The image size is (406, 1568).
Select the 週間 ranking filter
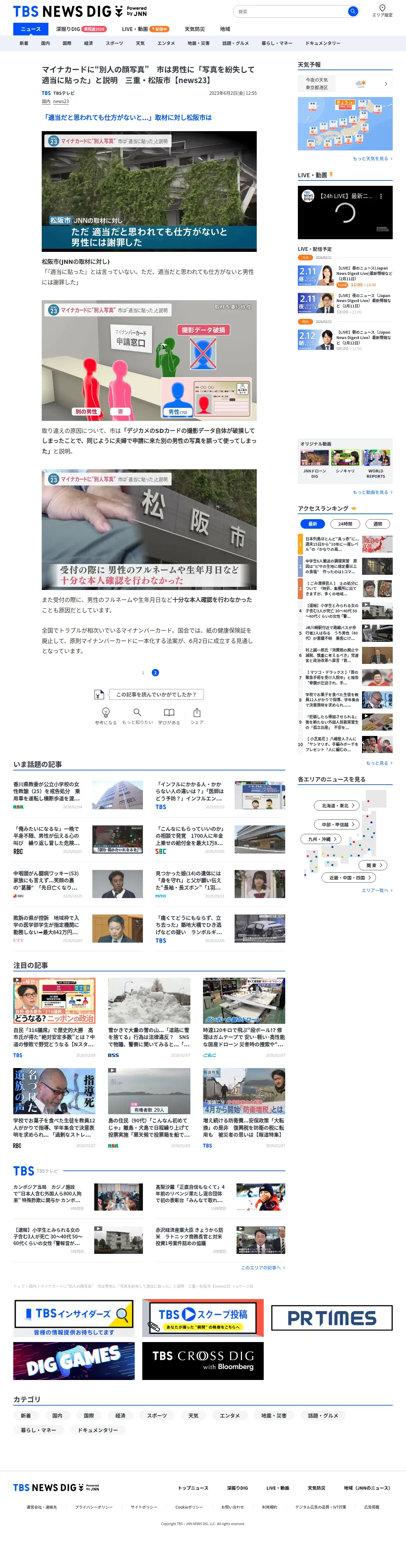[x=378, y=524]
